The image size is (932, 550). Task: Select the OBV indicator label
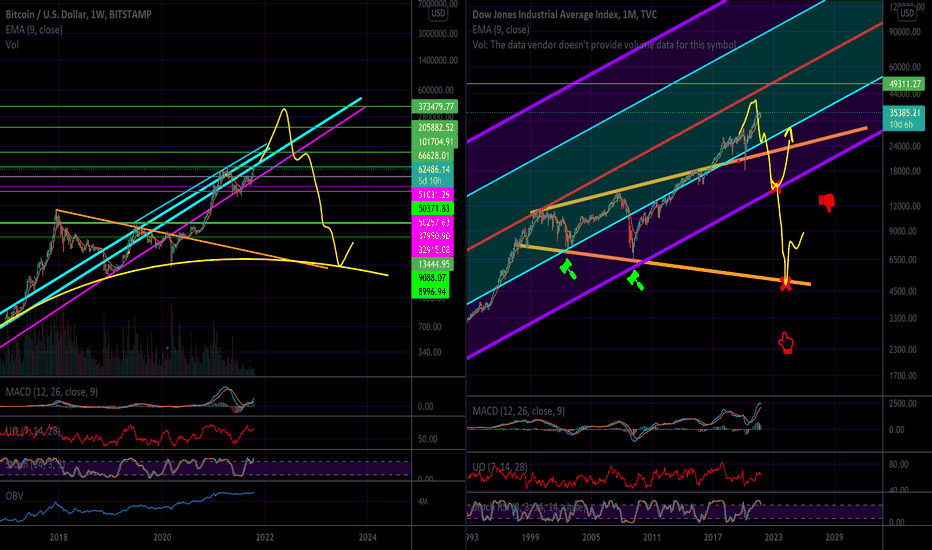point(14,496)
